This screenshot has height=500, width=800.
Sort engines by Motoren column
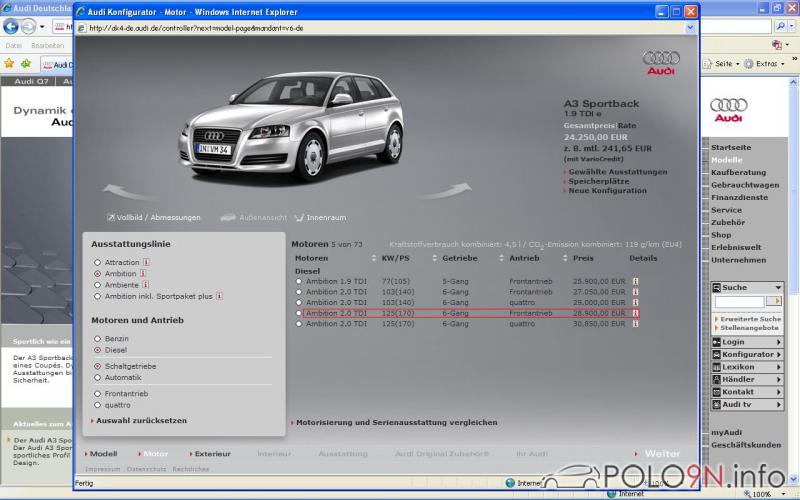[x=373, y=258]
